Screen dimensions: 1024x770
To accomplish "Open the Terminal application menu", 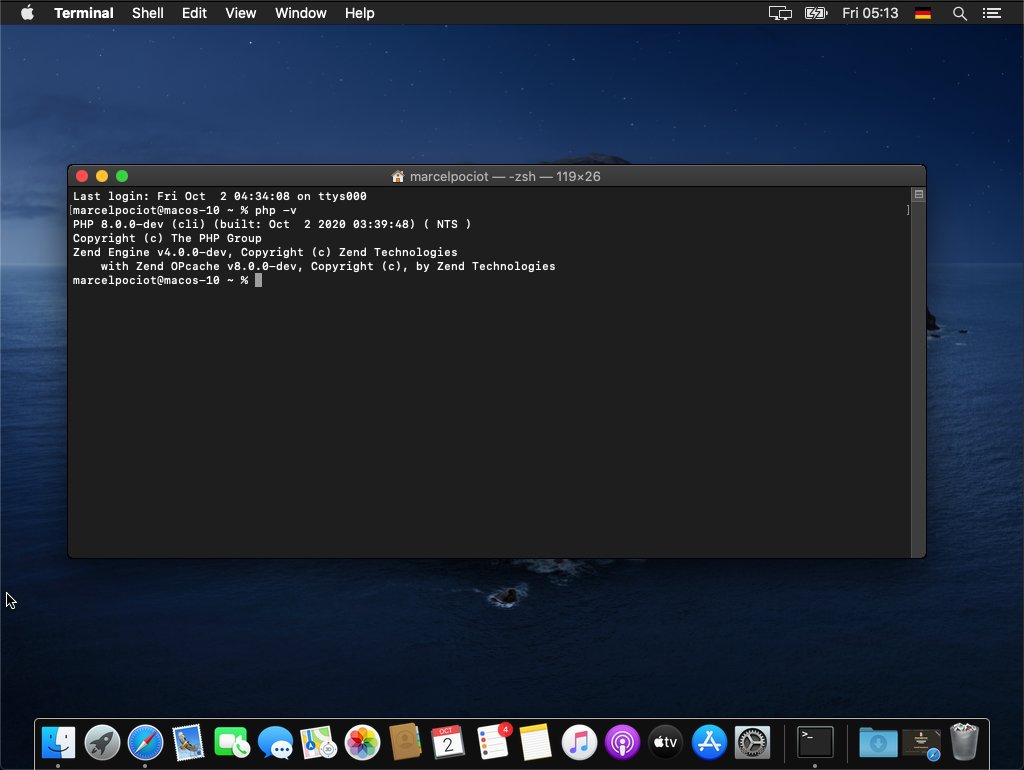I will point(84,13).
